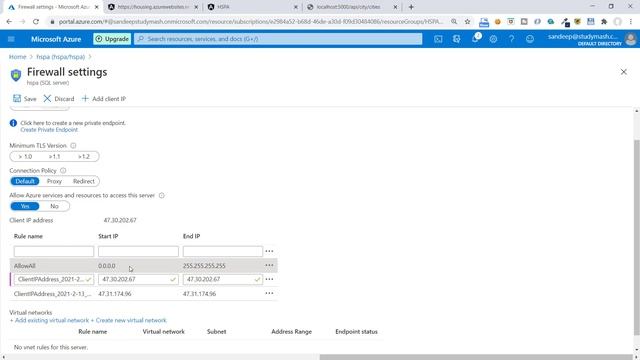Open a new browser tab
The width and height of the screenshot is (640, 360).
point(411,7)
